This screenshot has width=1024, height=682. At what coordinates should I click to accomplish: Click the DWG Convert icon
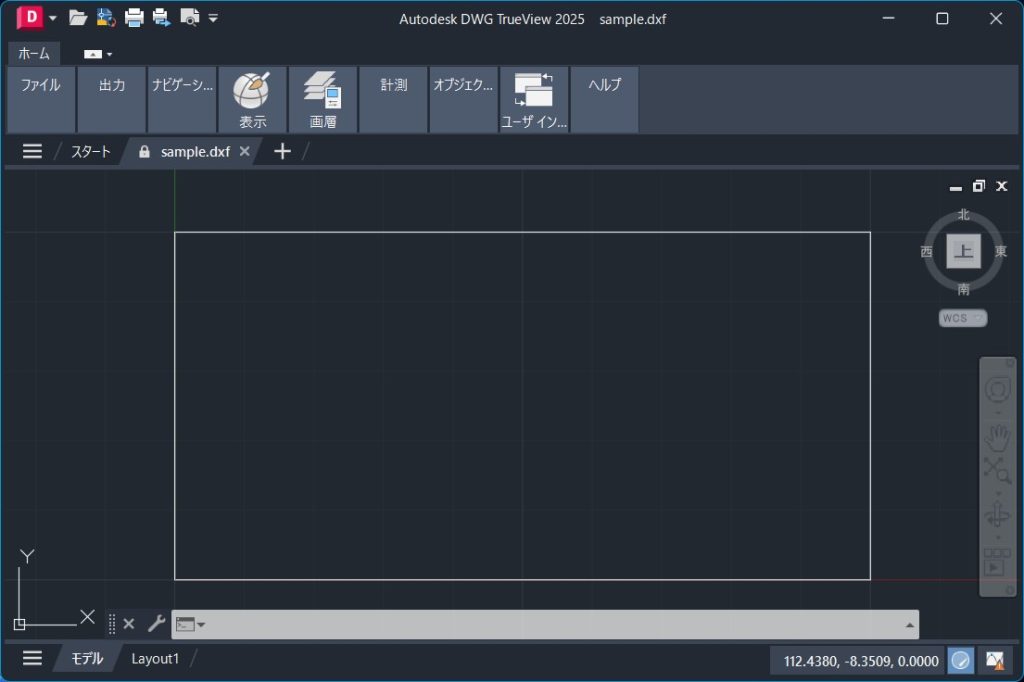coord(105,18)
